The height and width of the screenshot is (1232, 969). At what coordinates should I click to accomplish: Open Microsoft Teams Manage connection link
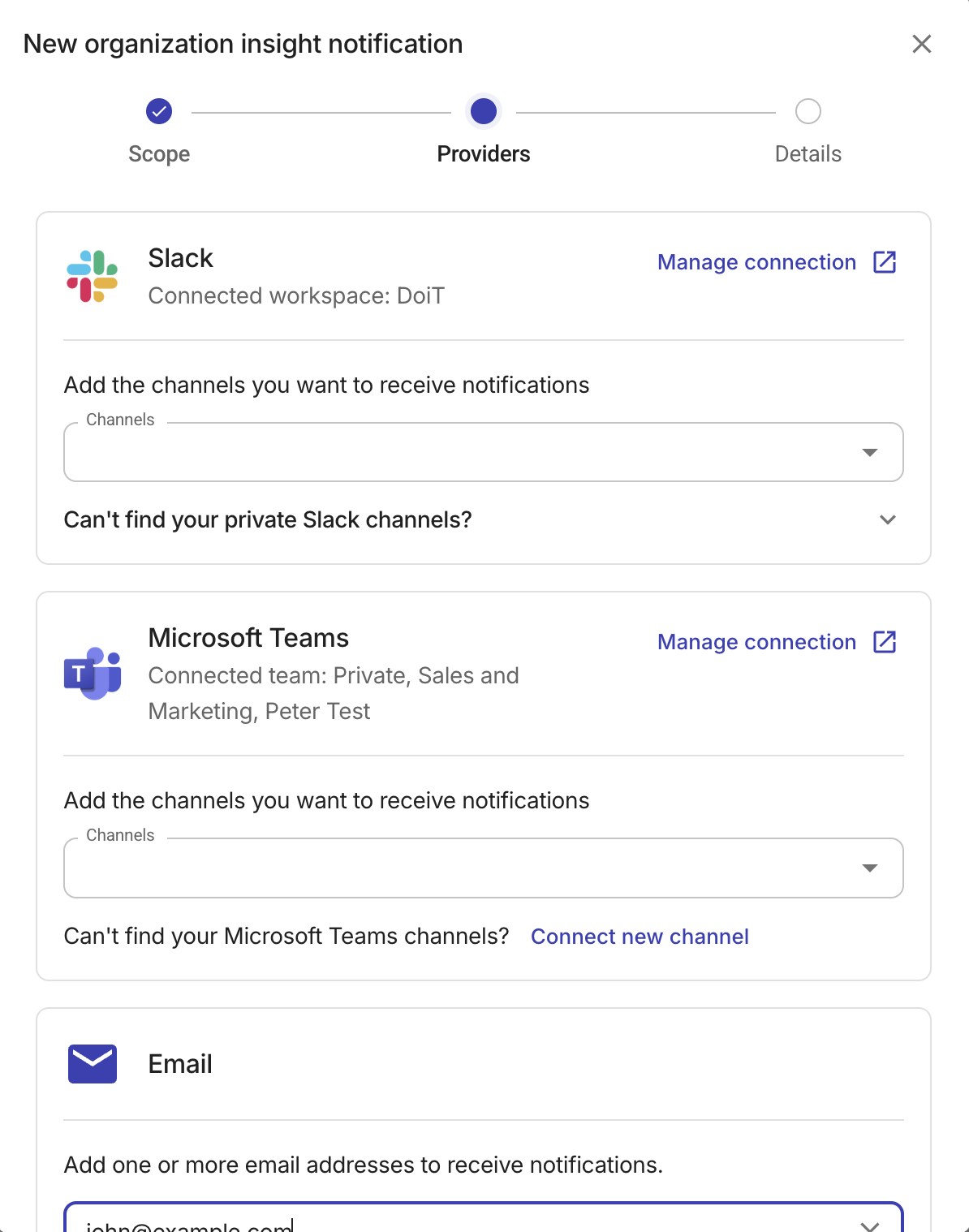coord(756,642)
